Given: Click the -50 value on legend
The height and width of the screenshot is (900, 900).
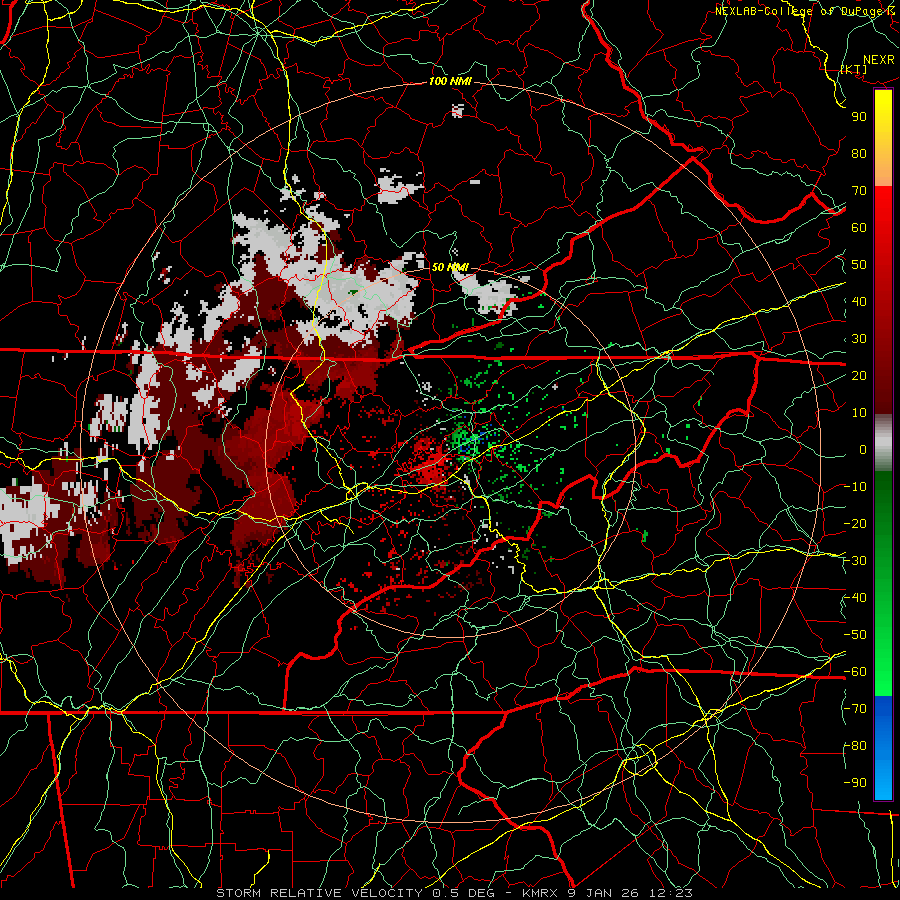Looking at the screenshot, I should (x=855, y=635).
